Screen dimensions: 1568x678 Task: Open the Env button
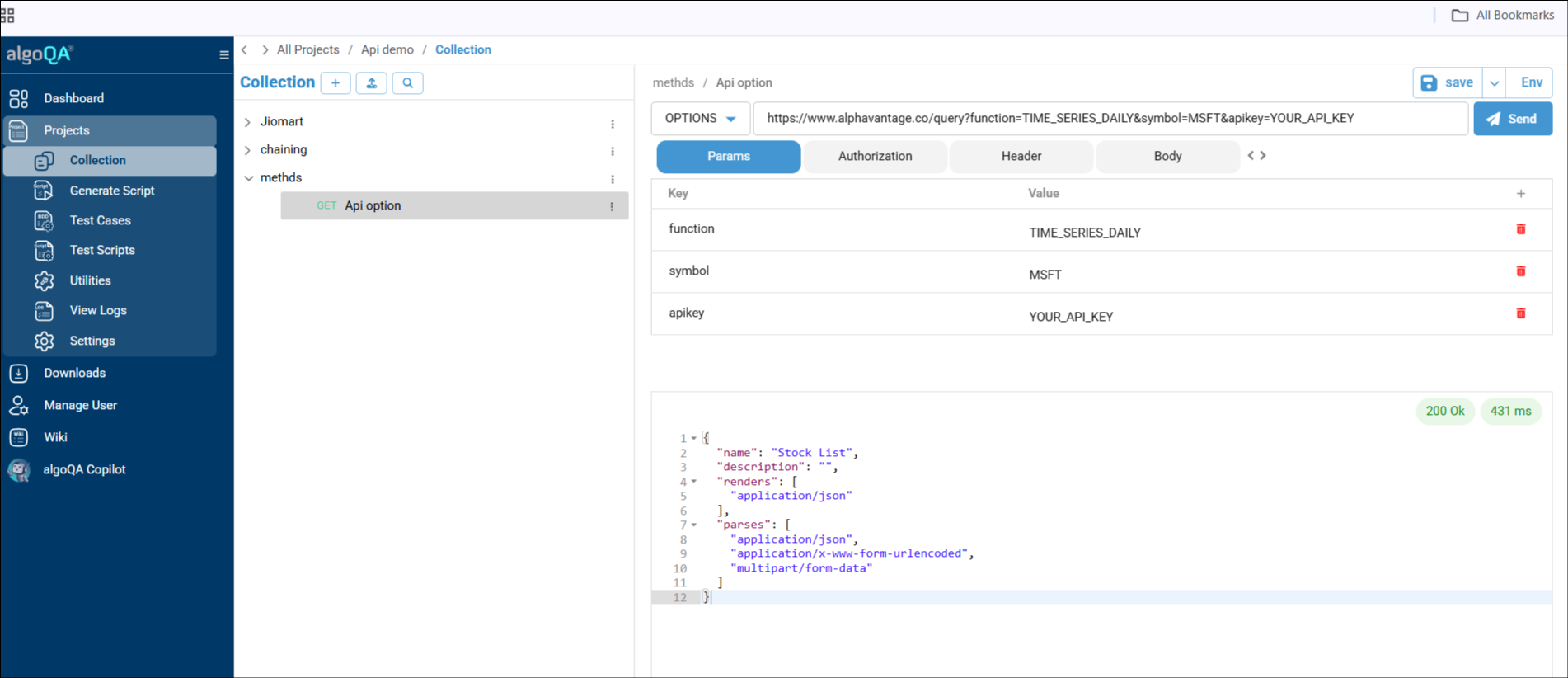pos(1531,83)
